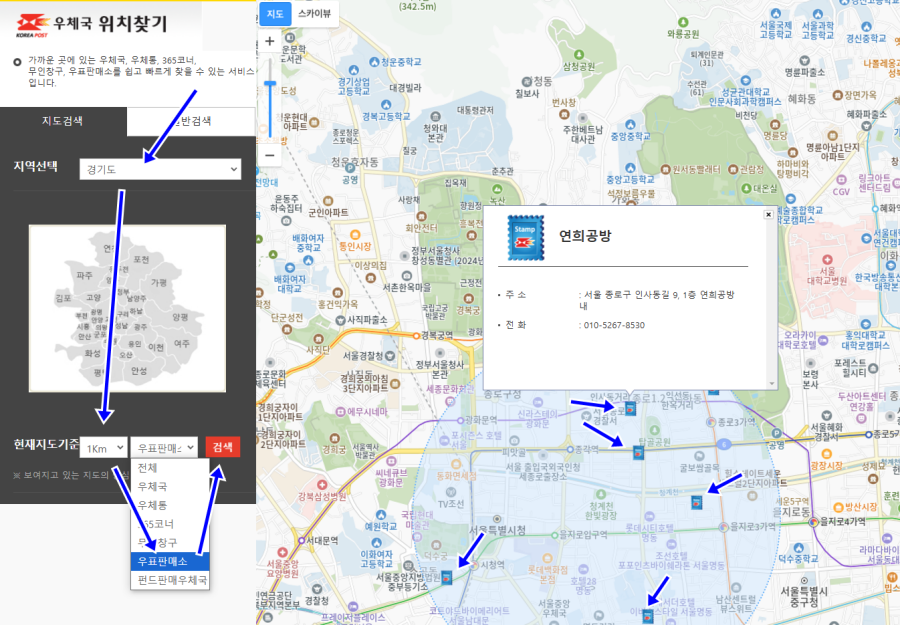Screen dimensions: 900x625
Task: Click the 삼청공원 park icon
Action: [x=579, y=55]
